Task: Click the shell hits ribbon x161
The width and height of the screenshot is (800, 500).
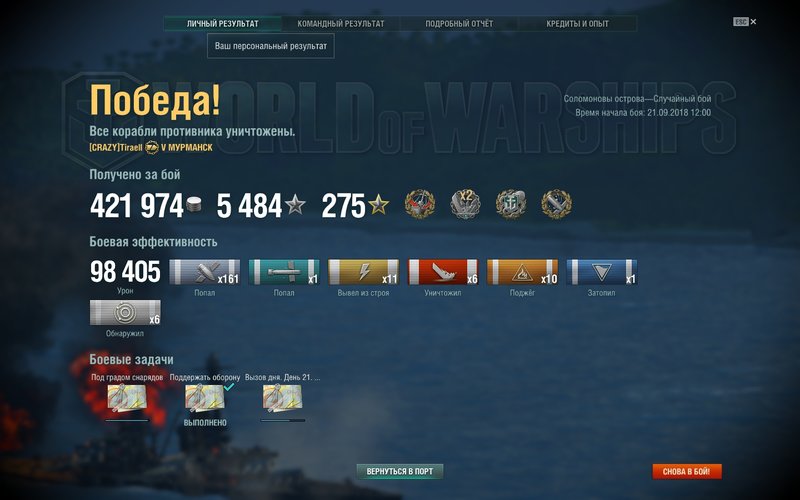Action: (205, 272)
